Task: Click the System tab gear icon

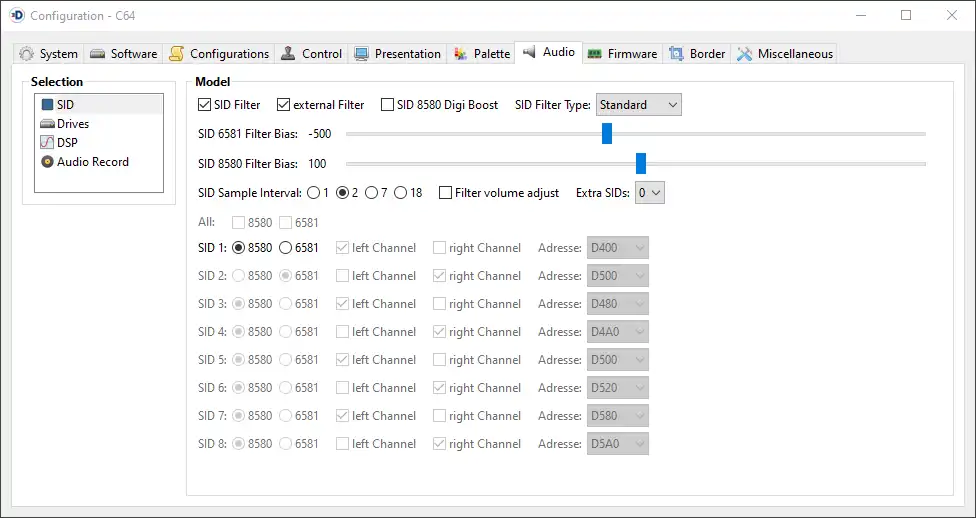Action: click(26, 54)
